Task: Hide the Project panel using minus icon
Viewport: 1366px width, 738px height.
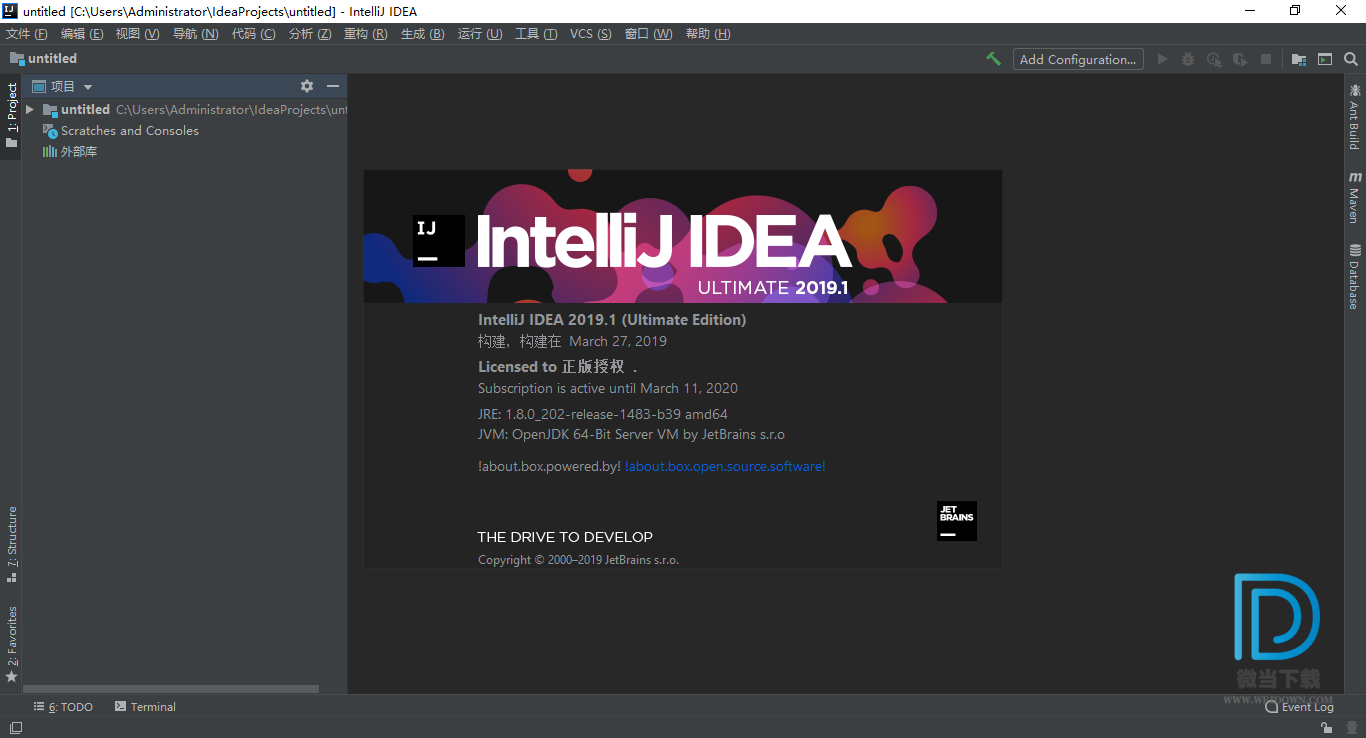Action: (333, 86)
